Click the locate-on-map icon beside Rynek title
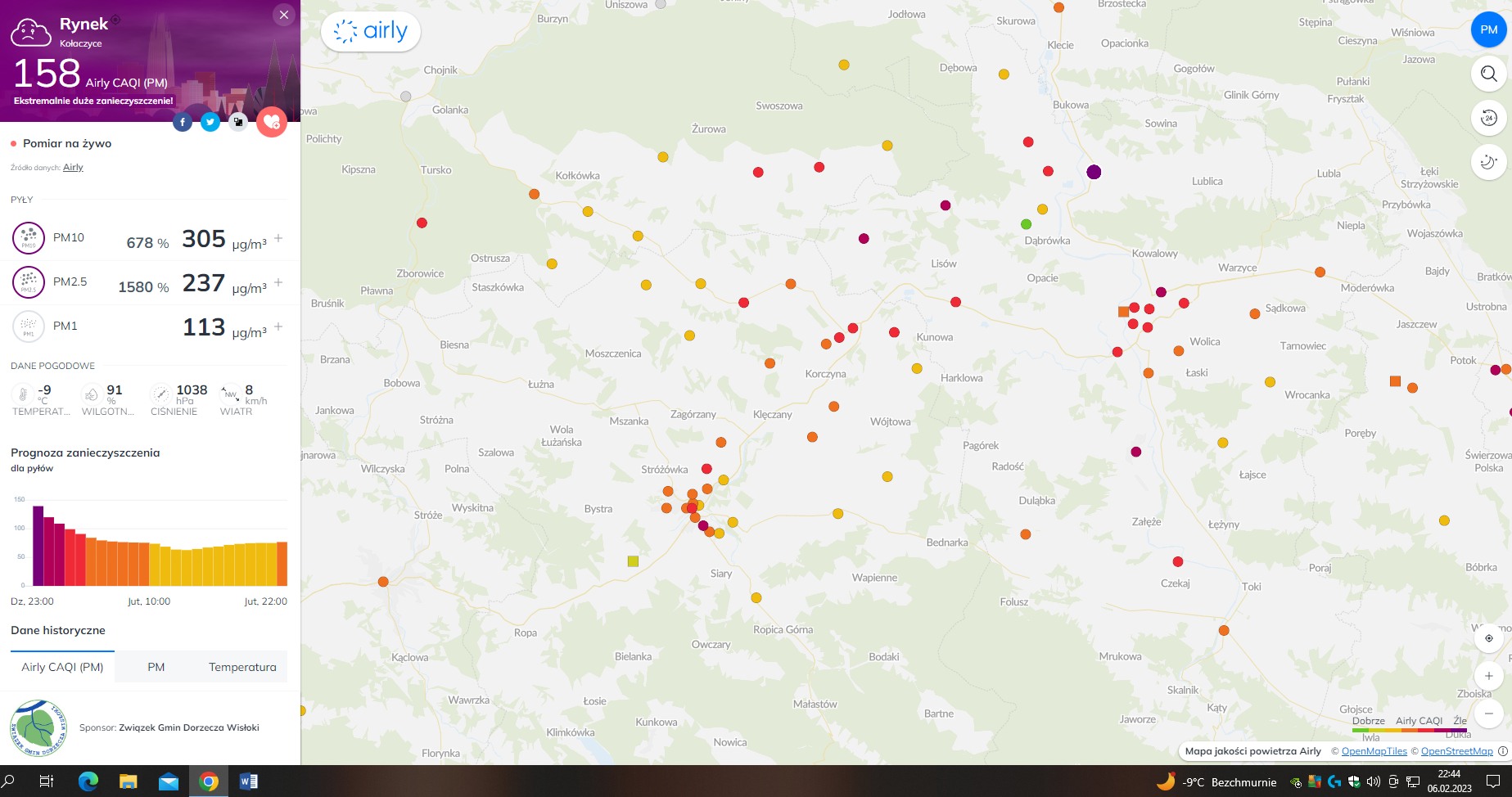1512x797 pixels. 115,20
